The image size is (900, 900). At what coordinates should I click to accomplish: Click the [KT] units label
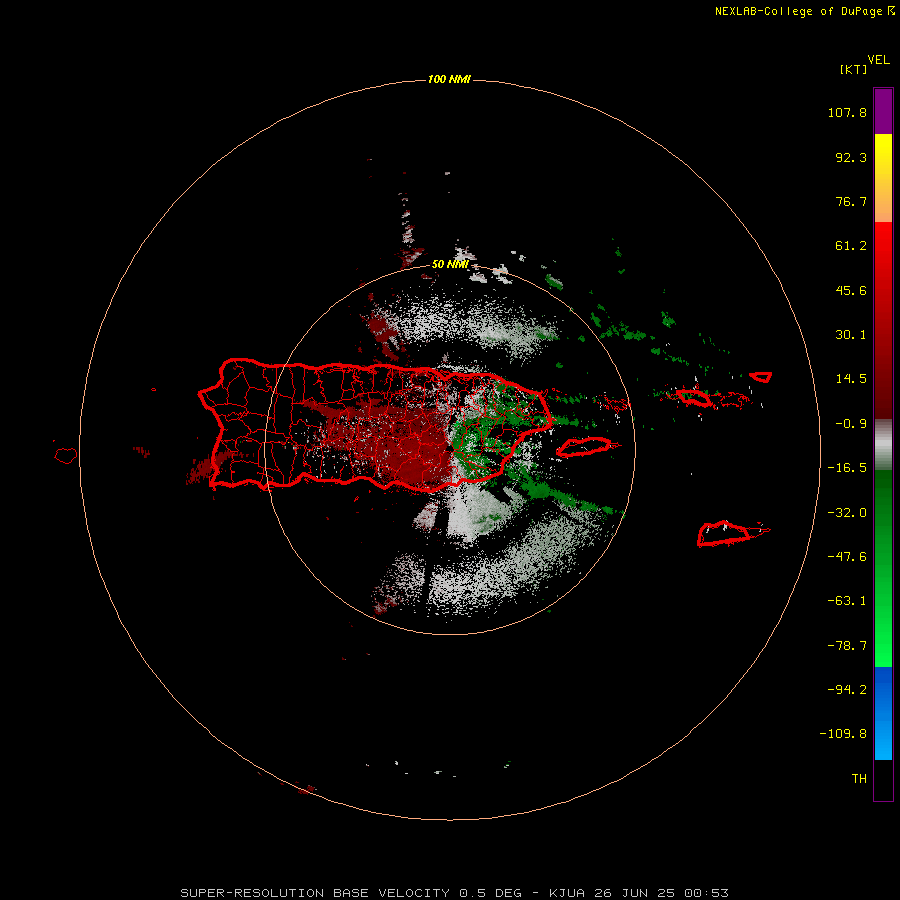854,69
